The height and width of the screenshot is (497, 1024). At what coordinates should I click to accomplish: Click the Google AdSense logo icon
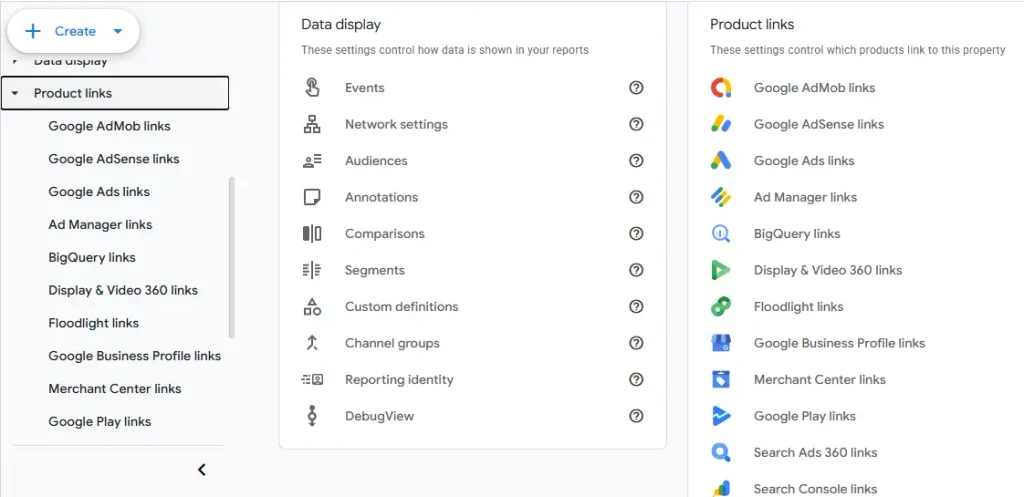point(721,124)
